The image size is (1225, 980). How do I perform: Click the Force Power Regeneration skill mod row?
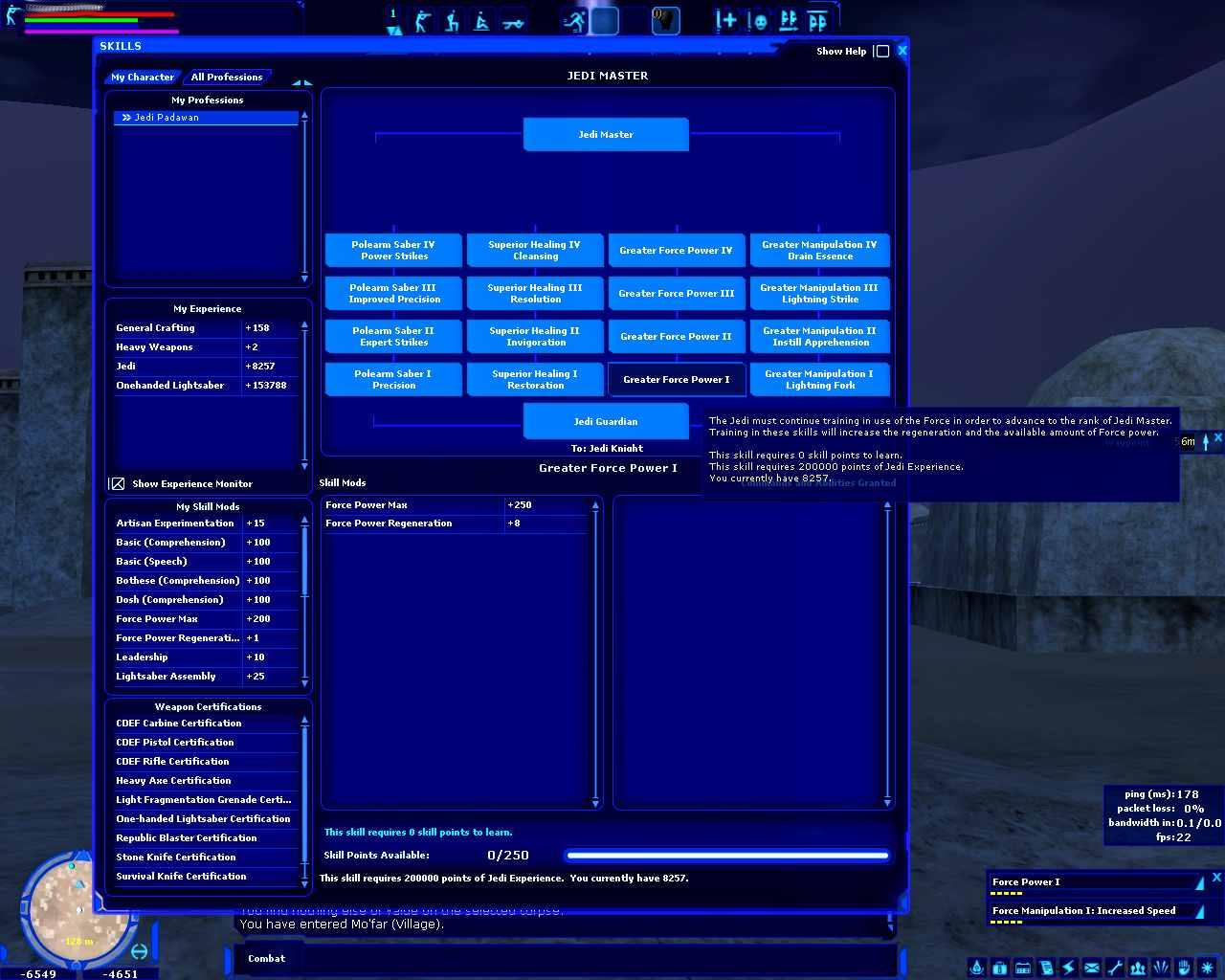[x=207, y=638]
